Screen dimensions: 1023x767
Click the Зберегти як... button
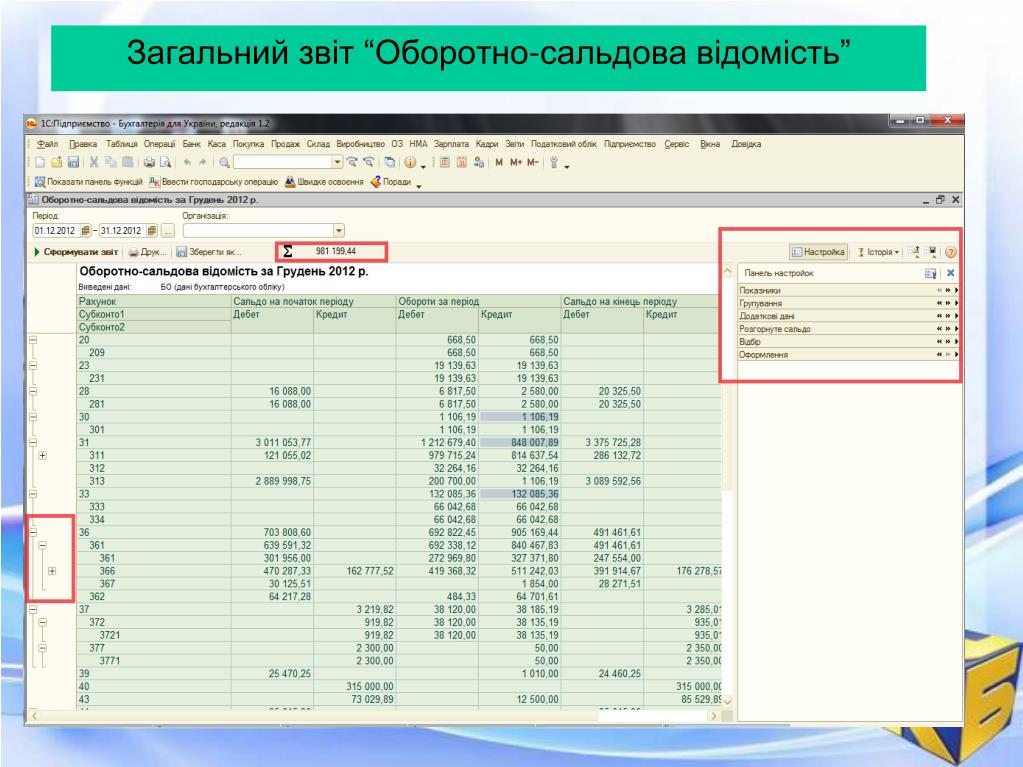point(209,252)
